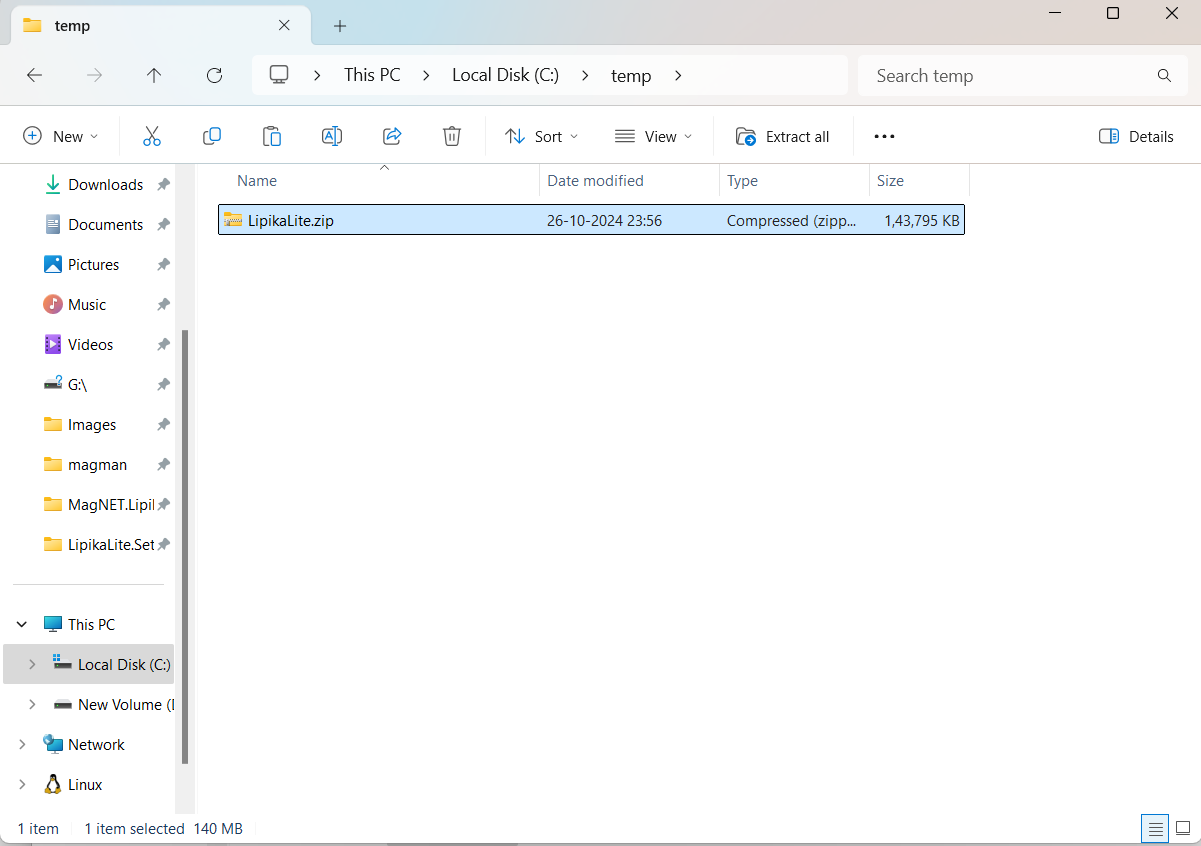1201x846 pixels.
Task: Switch to large thumbnails view toggle
Action: 1183,828
